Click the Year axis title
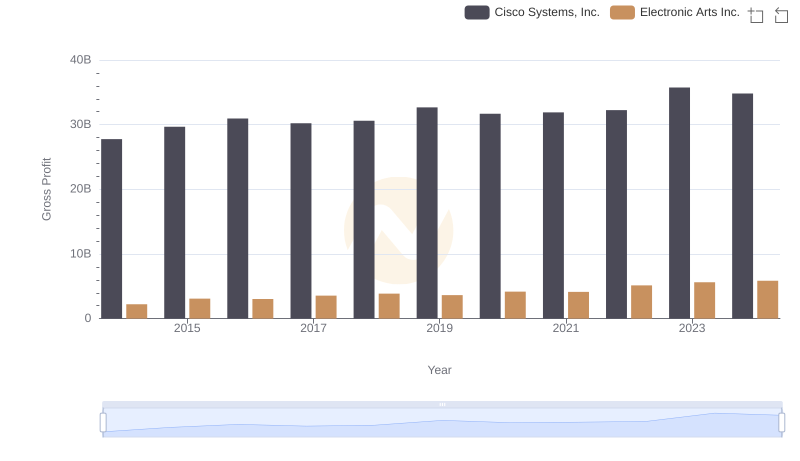800x461 pixels. tap(439, 370)
